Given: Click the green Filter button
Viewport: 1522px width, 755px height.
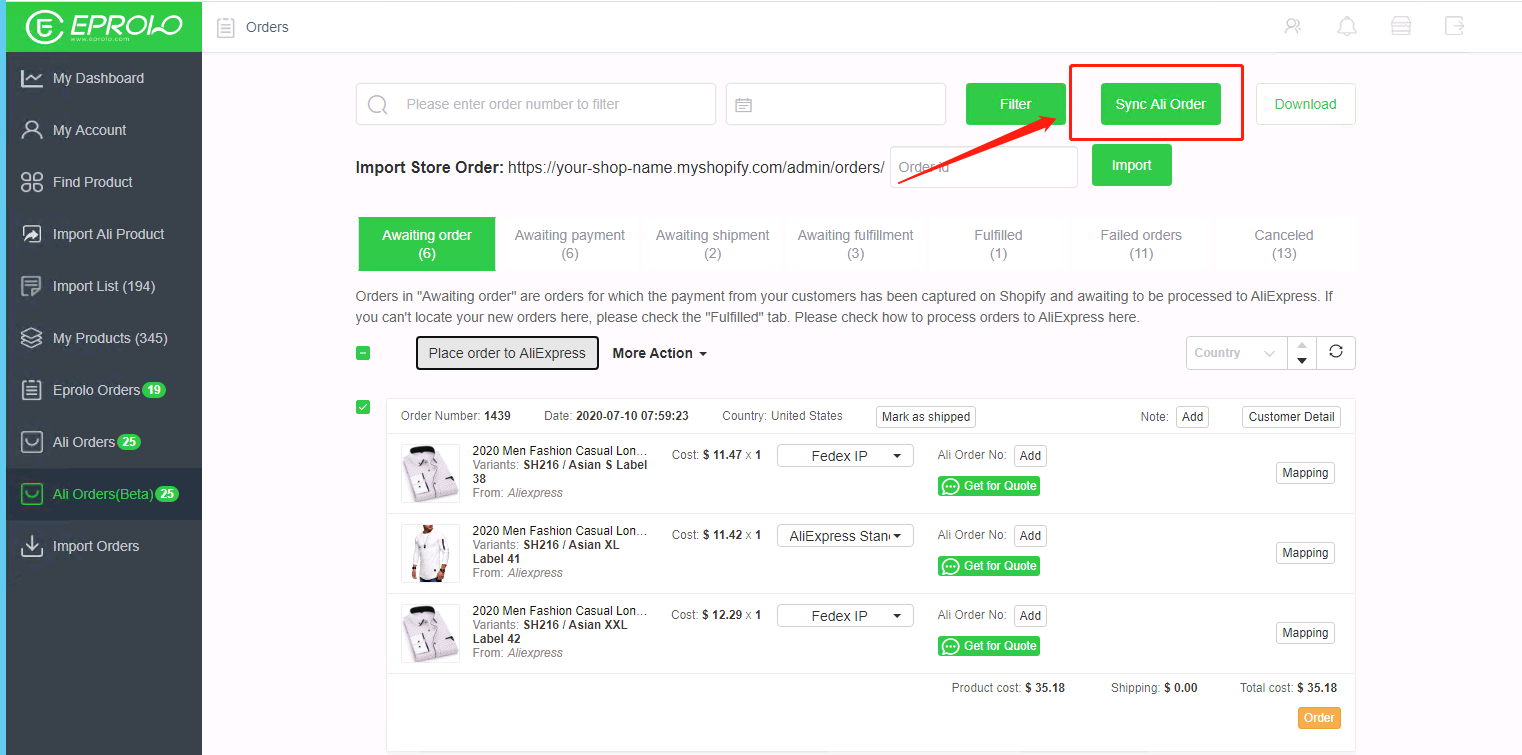Looking at the screenshot, I should (x=1016, y=104).
